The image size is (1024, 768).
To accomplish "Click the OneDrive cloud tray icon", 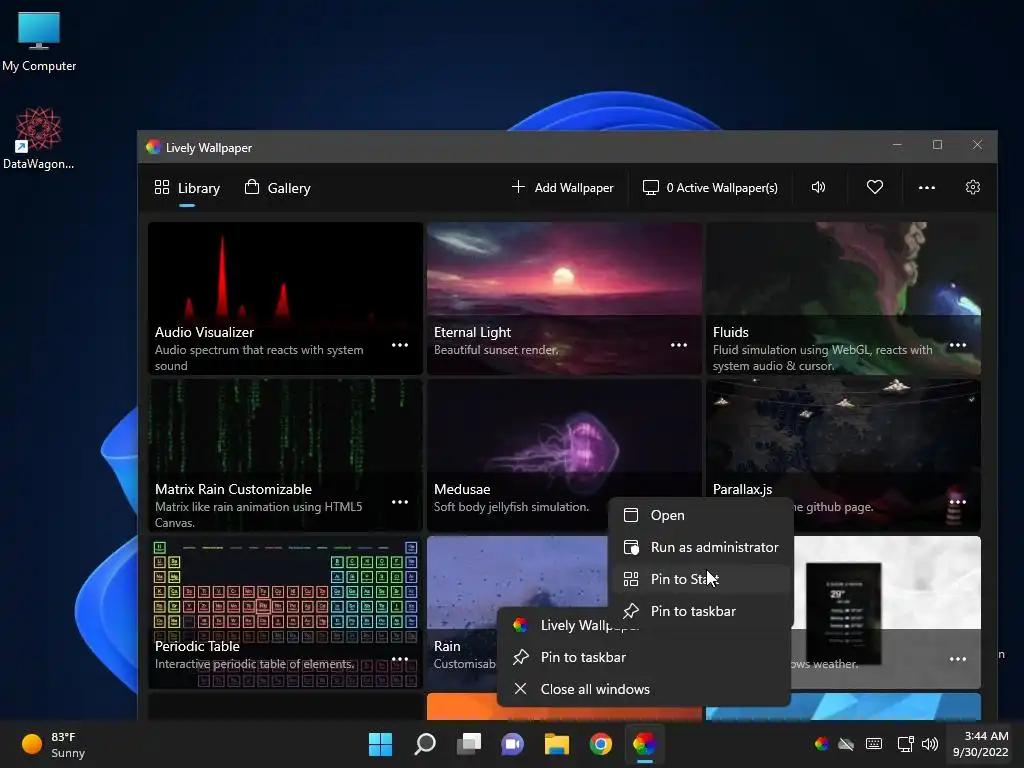I will point(846,744).
